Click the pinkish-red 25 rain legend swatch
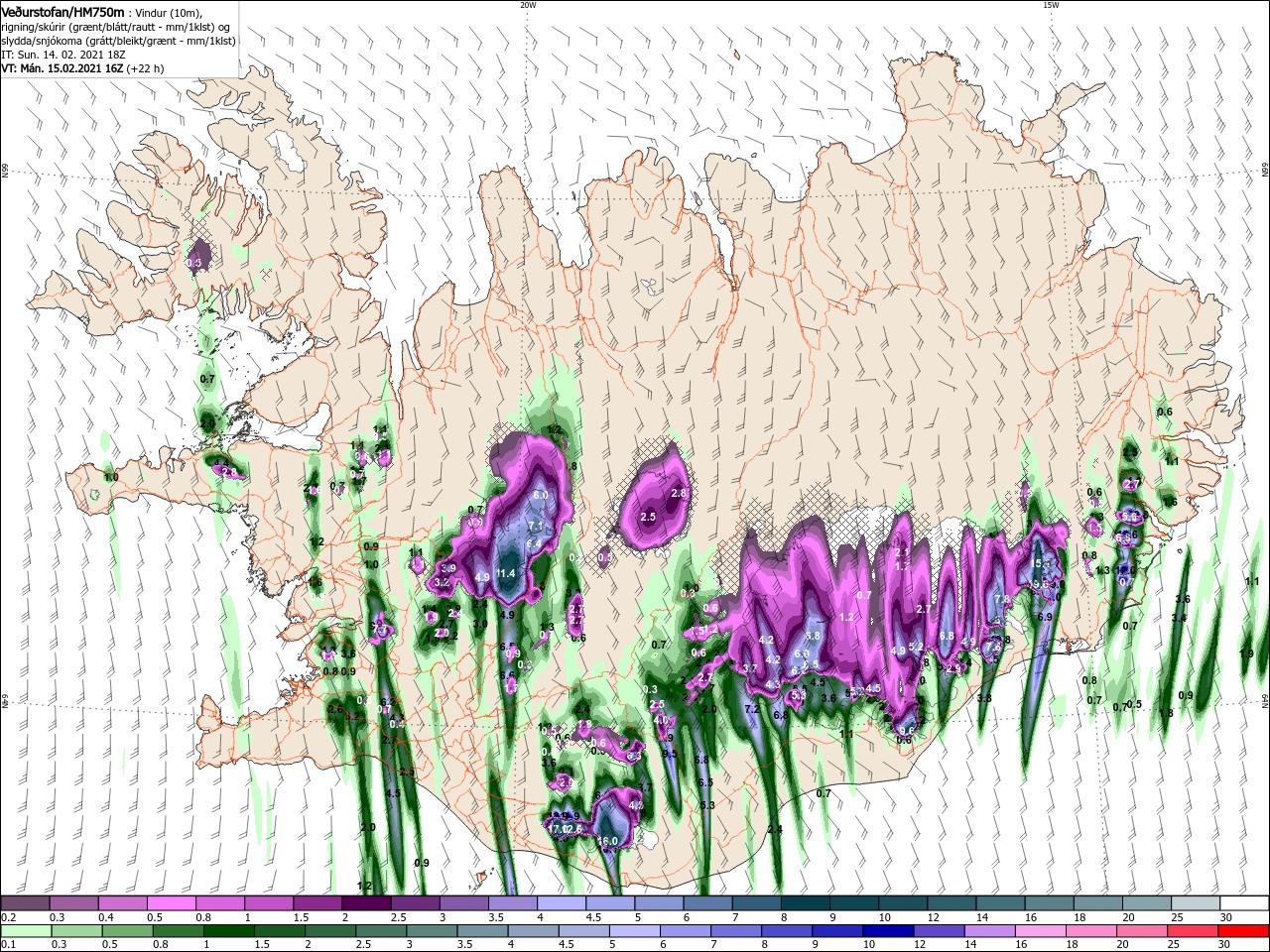The image size is (1270, 952). 1196,931
